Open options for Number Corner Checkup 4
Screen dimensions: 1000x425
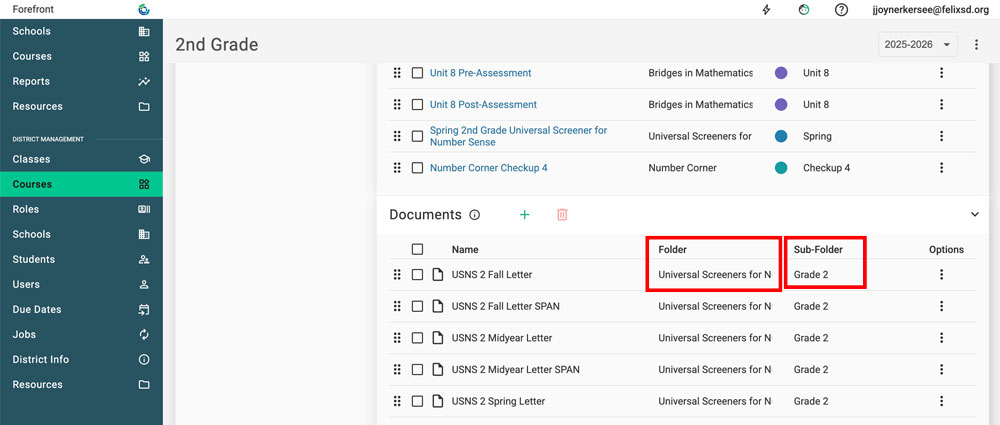(x=940, y=168)
